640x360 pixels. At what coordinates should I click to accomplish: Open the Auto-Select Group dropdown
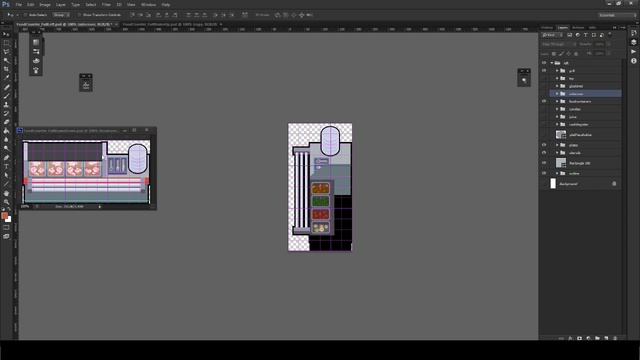[61, 15]
